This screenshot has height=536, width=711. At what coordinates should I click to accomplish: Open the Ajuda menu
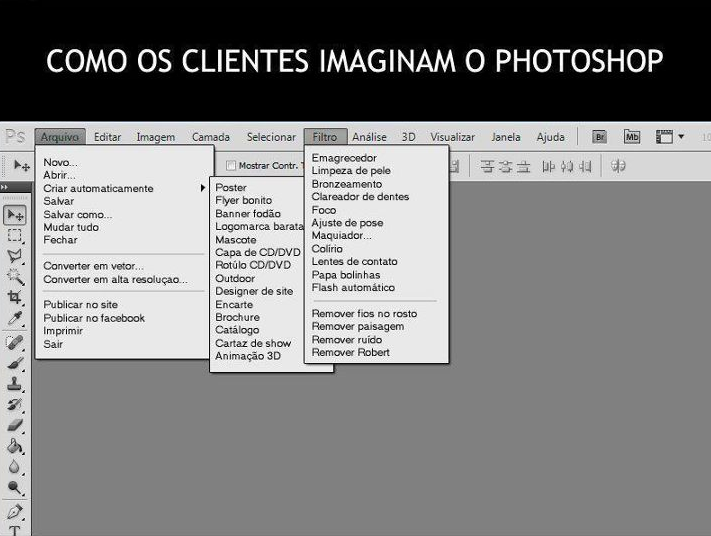click(550, 137)
